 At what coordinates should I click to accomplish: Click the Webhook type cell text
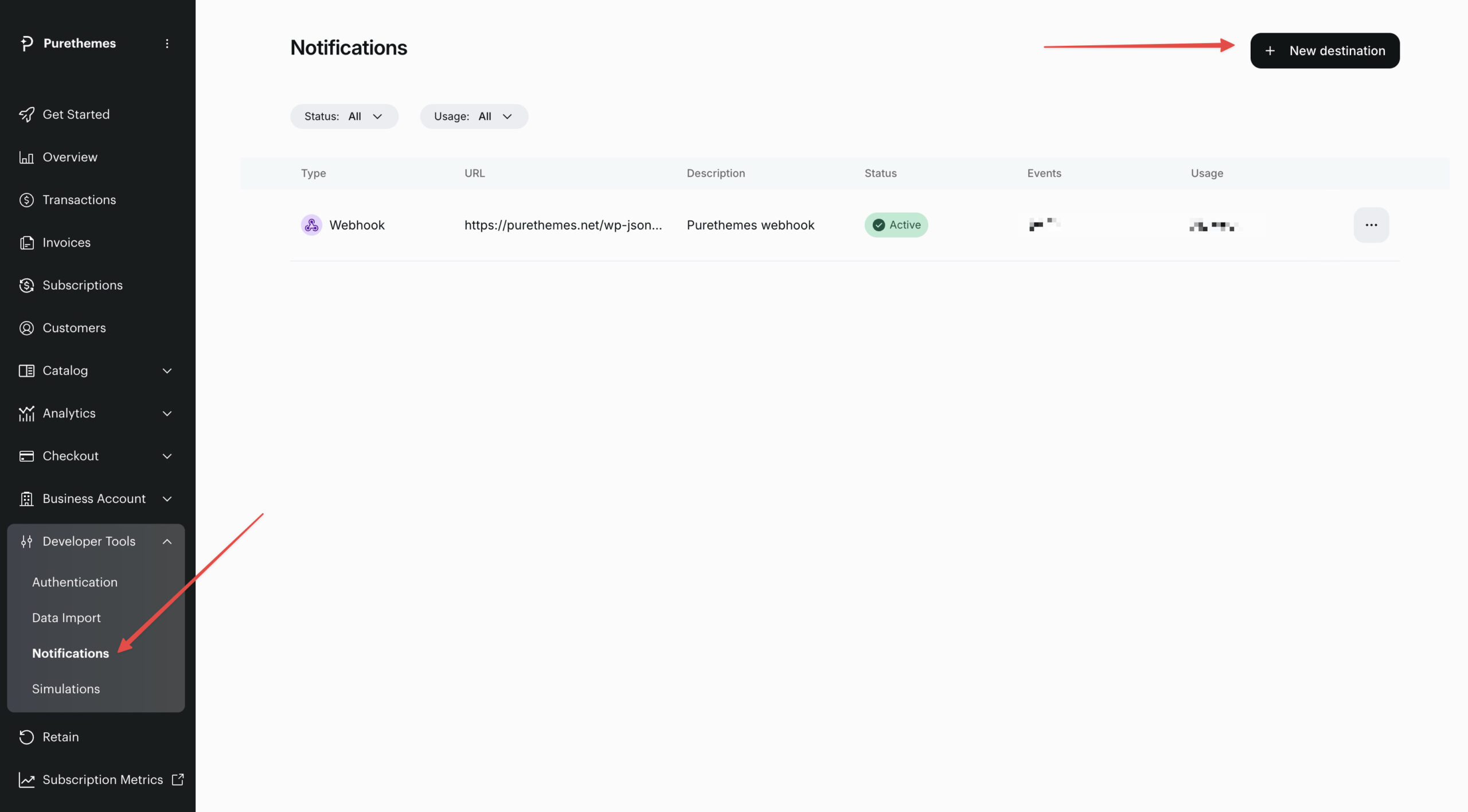coord(357,225)
